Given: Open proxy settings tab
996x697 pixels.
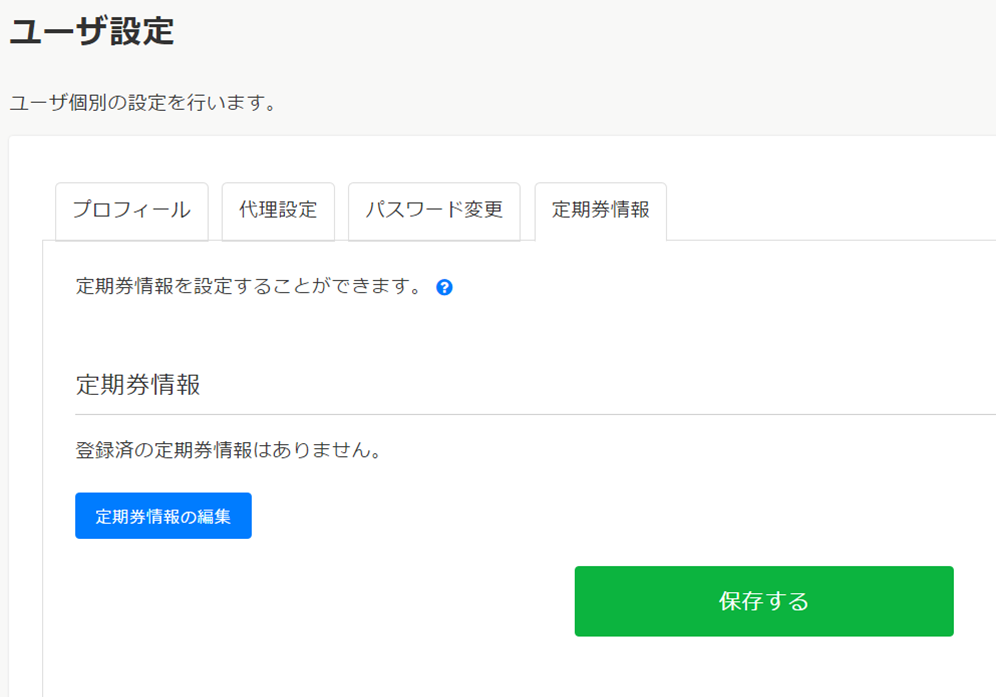Looking at the screenshot, I should point(278,211).
